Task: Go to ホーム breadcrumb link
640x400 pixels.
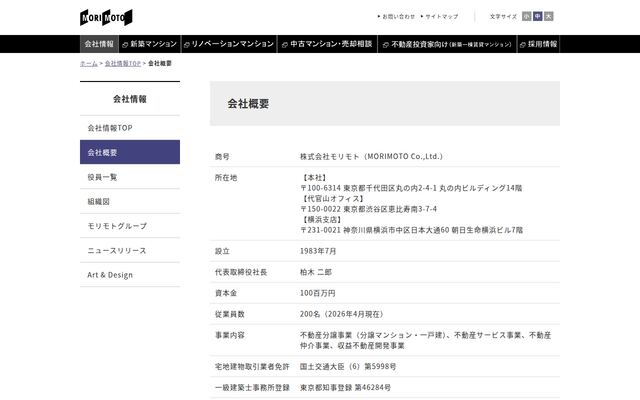Action: click(x=89, y=64)
